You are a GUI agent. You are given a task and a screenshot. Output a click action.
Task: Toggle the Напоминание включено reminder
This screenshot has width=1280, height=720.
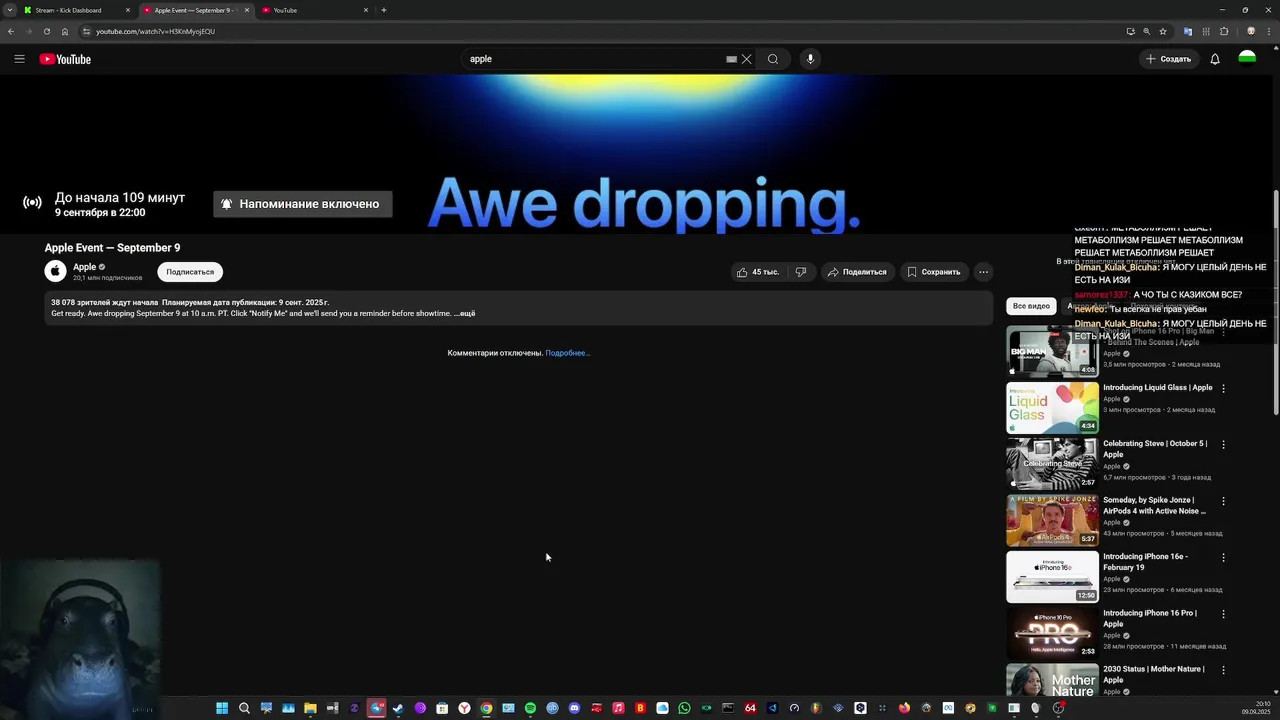coord(302,204)
